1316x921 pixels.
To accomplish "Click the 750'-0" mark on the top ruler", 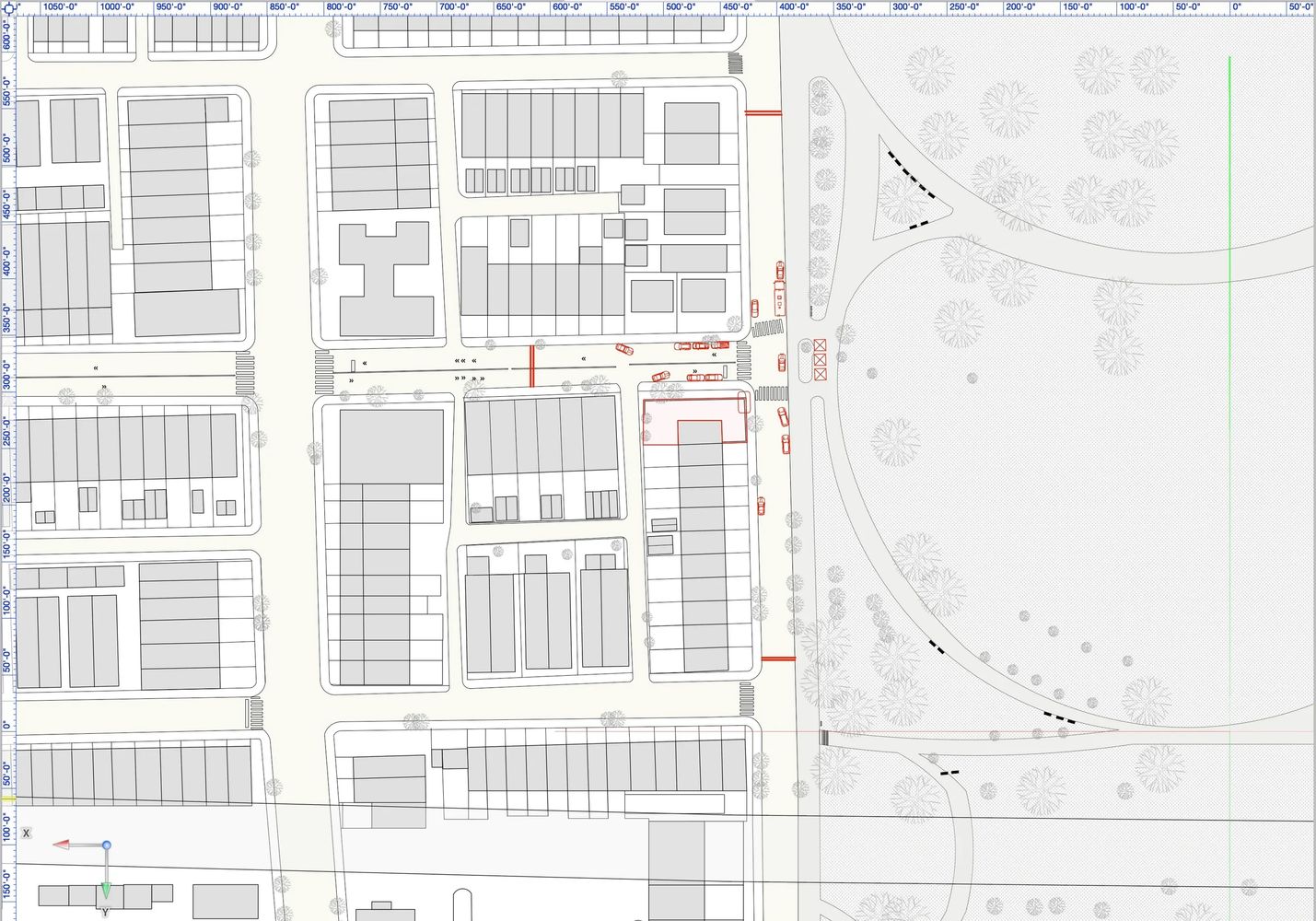I will [397, 6].
